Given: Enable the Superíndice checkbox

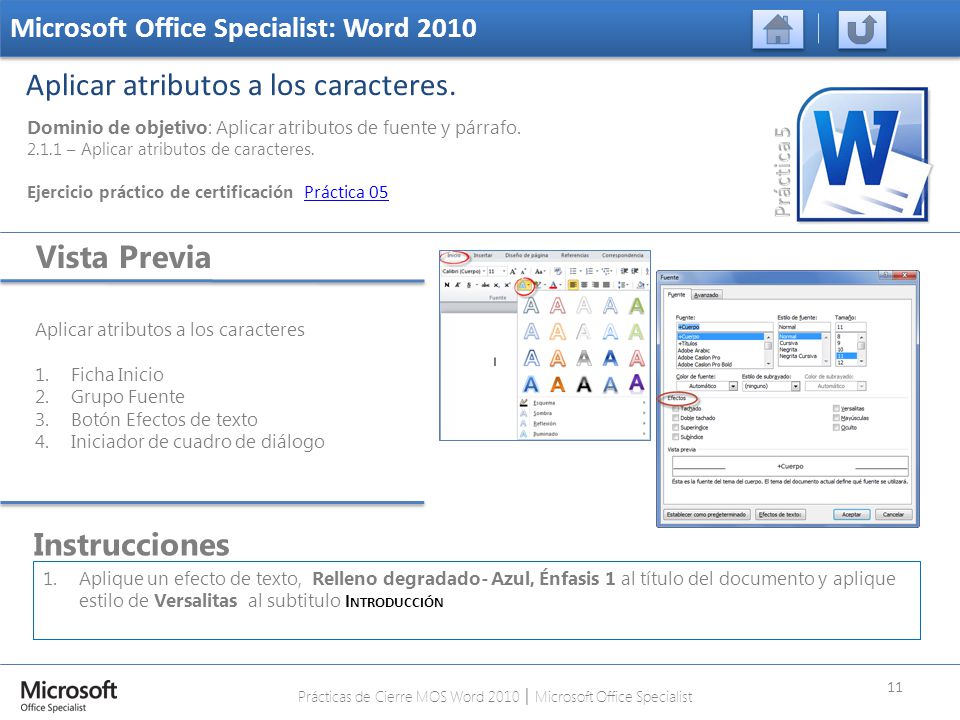Looking at the screenshot, I should coord(675,427).
